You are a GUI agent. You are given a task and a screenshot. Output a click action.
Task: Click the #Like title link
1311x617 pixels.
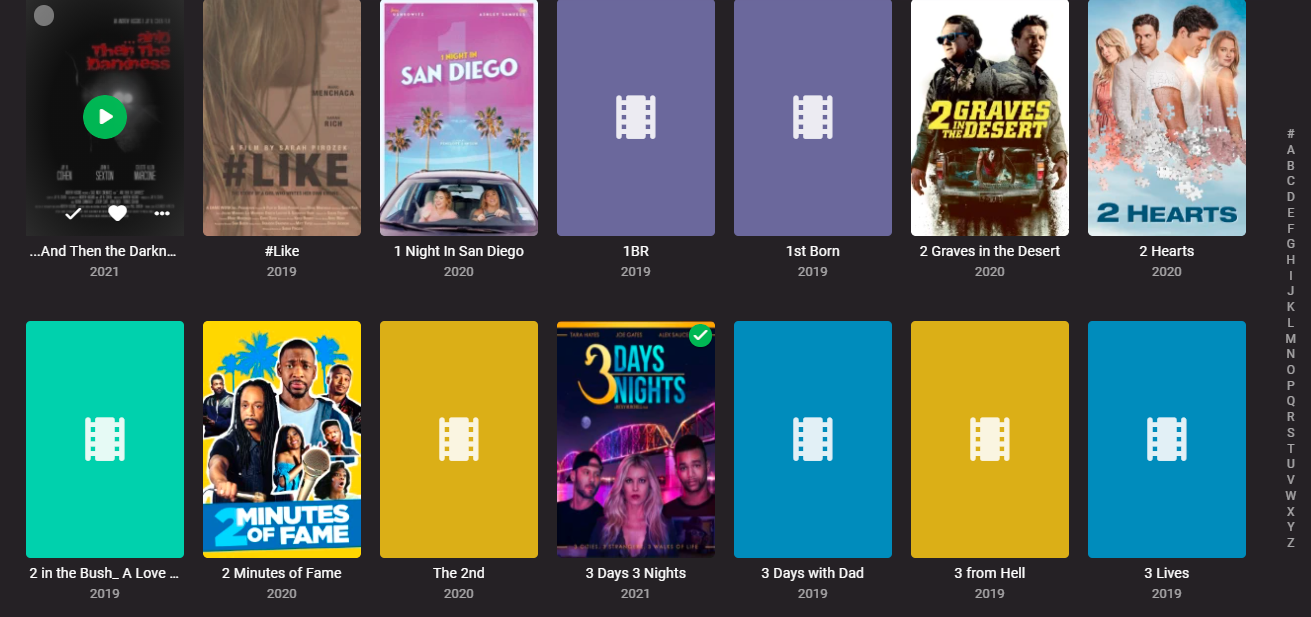coord(282,251)
